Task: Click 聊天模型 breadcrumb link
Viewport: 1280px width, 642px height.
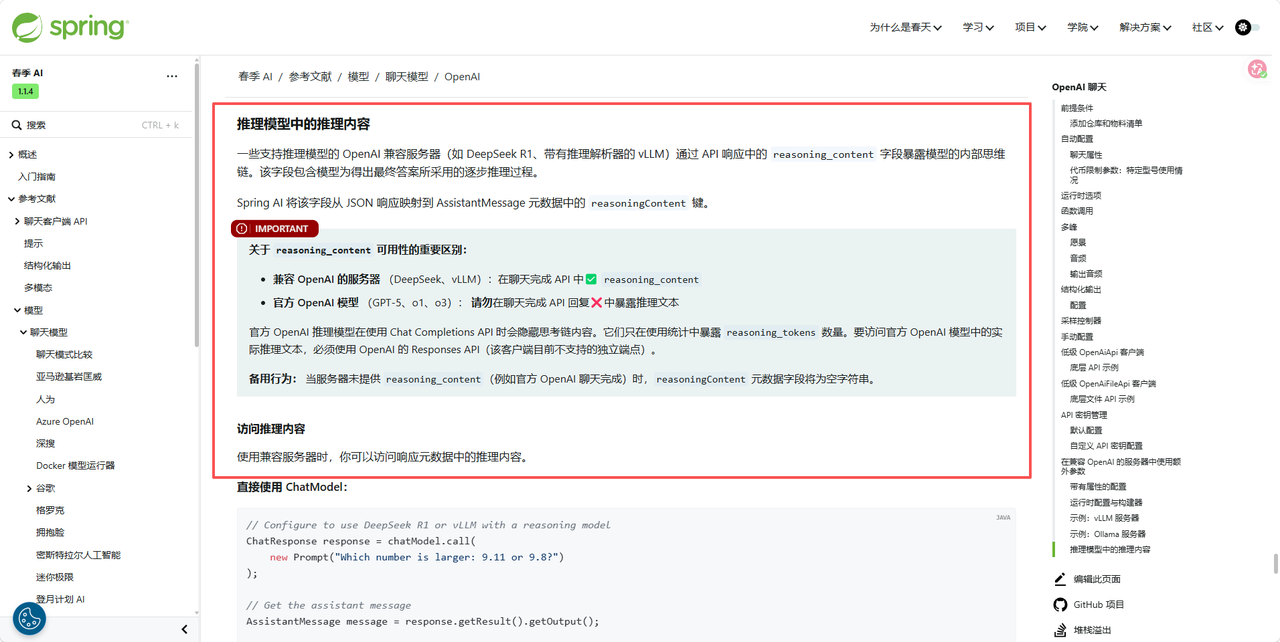Action: [407, 76]
